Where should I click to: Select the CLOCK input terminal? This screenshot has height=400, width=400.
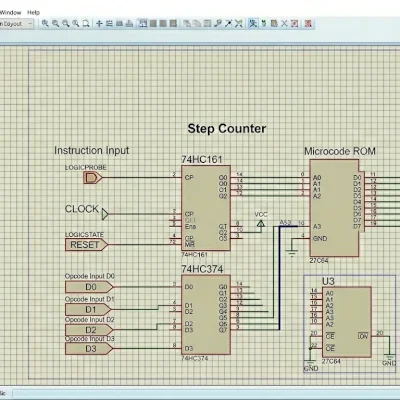tap(105, 214)
